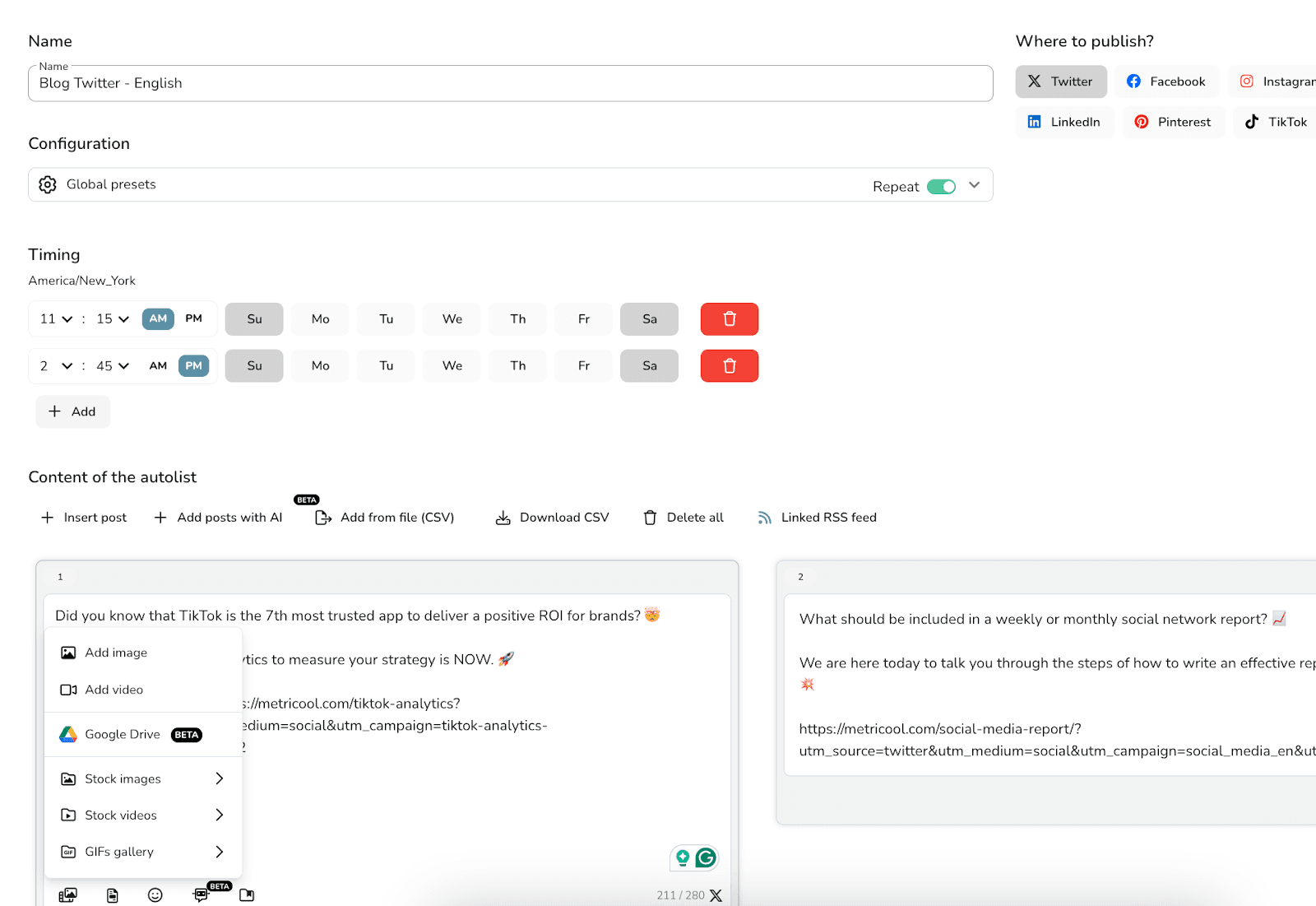Switch the first schedule to PM
Viewport: 1316px width, 906px height.
(x=194, y=318)
